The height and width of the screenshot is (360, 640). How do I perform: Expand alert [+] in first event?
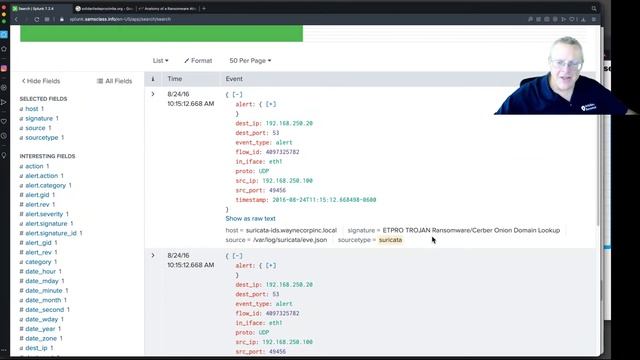click(271, 104)
